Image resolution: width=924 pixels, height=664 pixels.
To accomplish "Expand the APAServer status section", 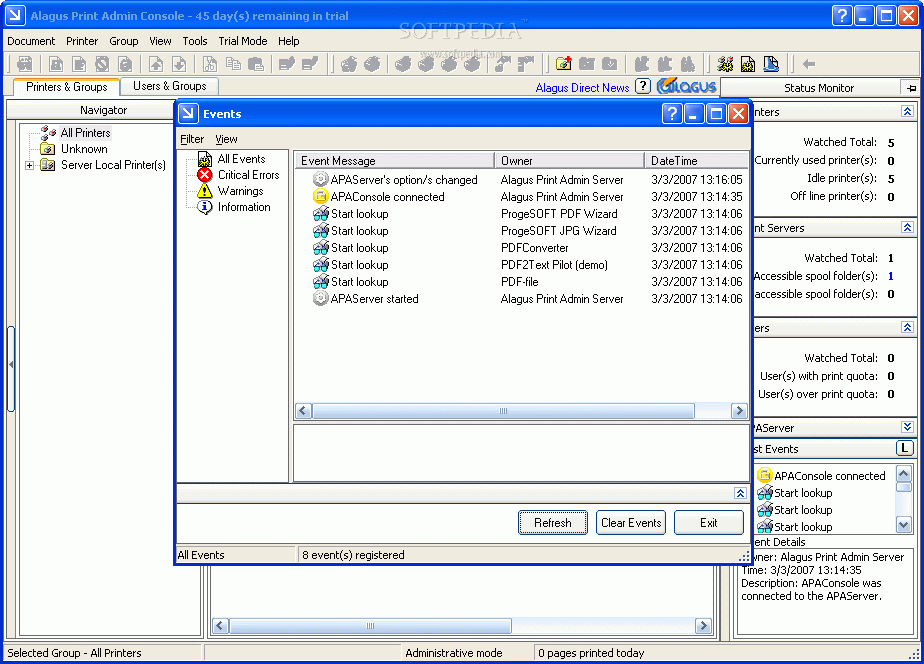I will point(908,427).
